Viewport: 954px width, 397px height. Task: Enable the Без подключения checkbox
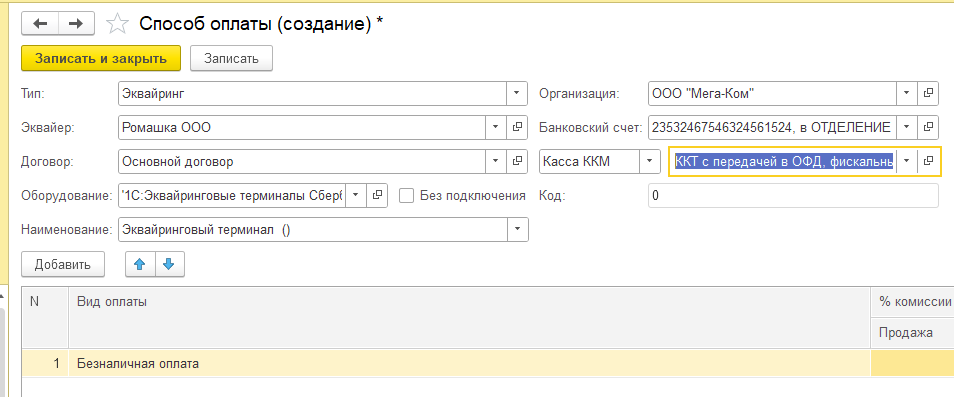click(406, 196)
